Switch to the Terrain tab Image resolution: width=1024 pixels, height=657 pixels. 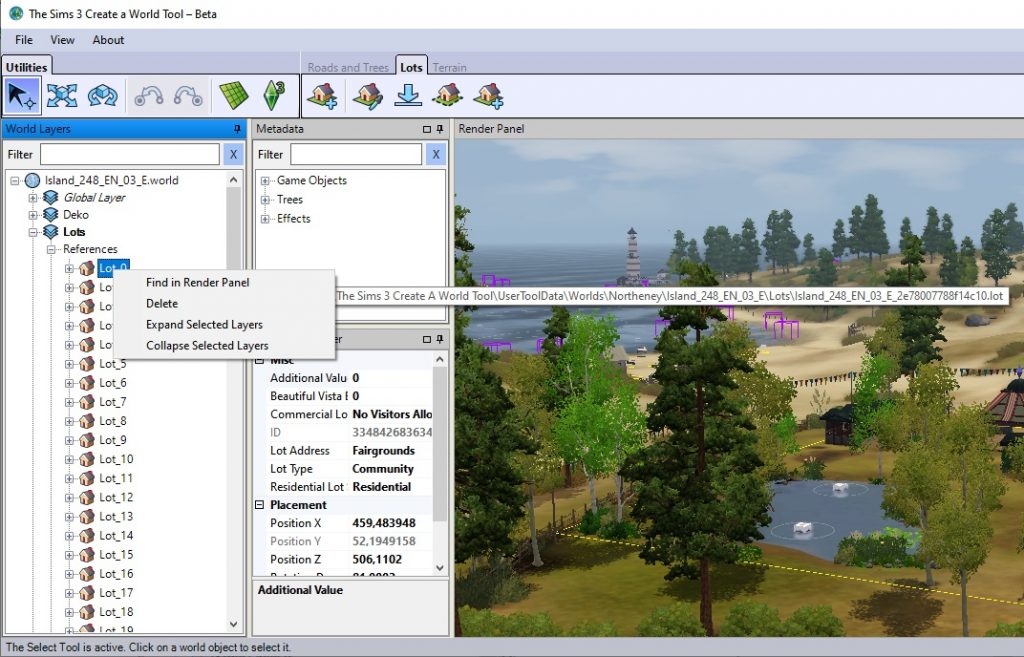(449, 67)
